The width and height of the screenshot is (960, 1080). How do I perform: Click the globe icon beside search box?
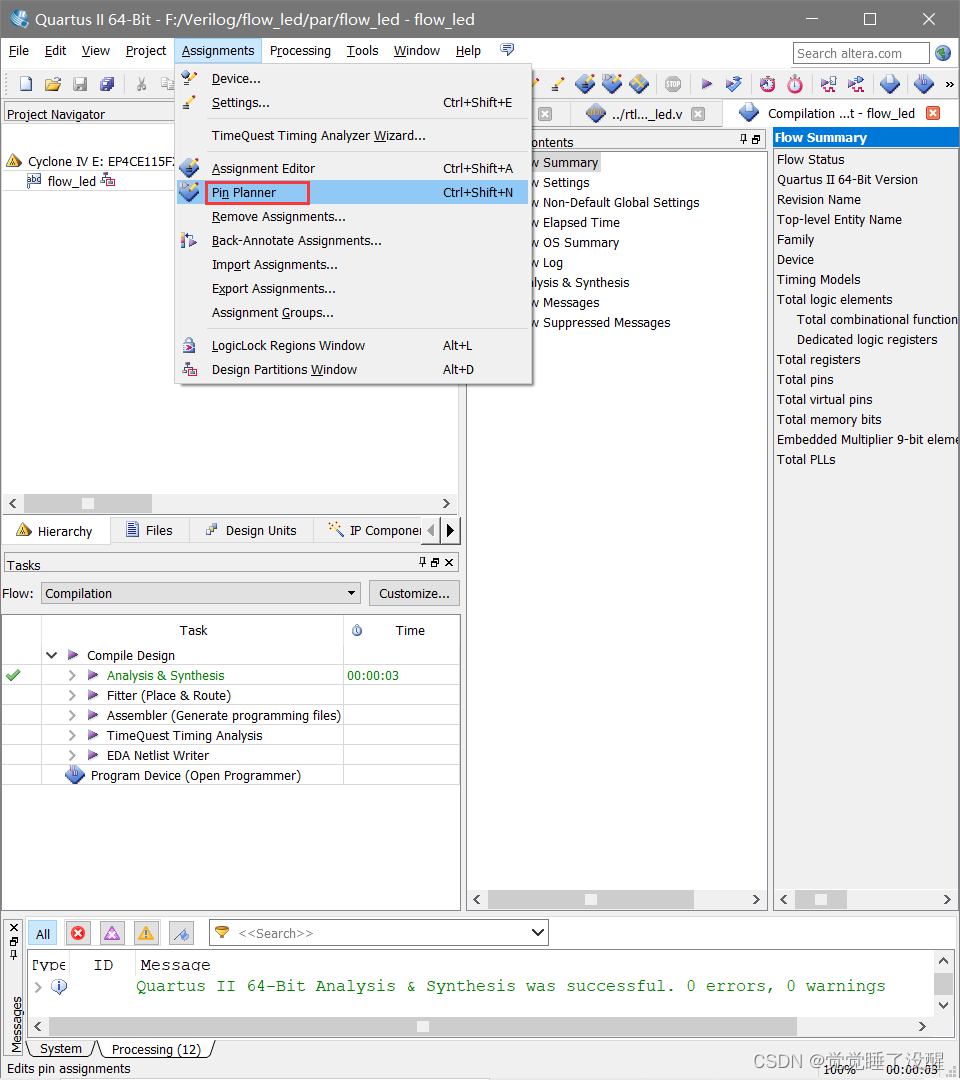coord(943,53)
